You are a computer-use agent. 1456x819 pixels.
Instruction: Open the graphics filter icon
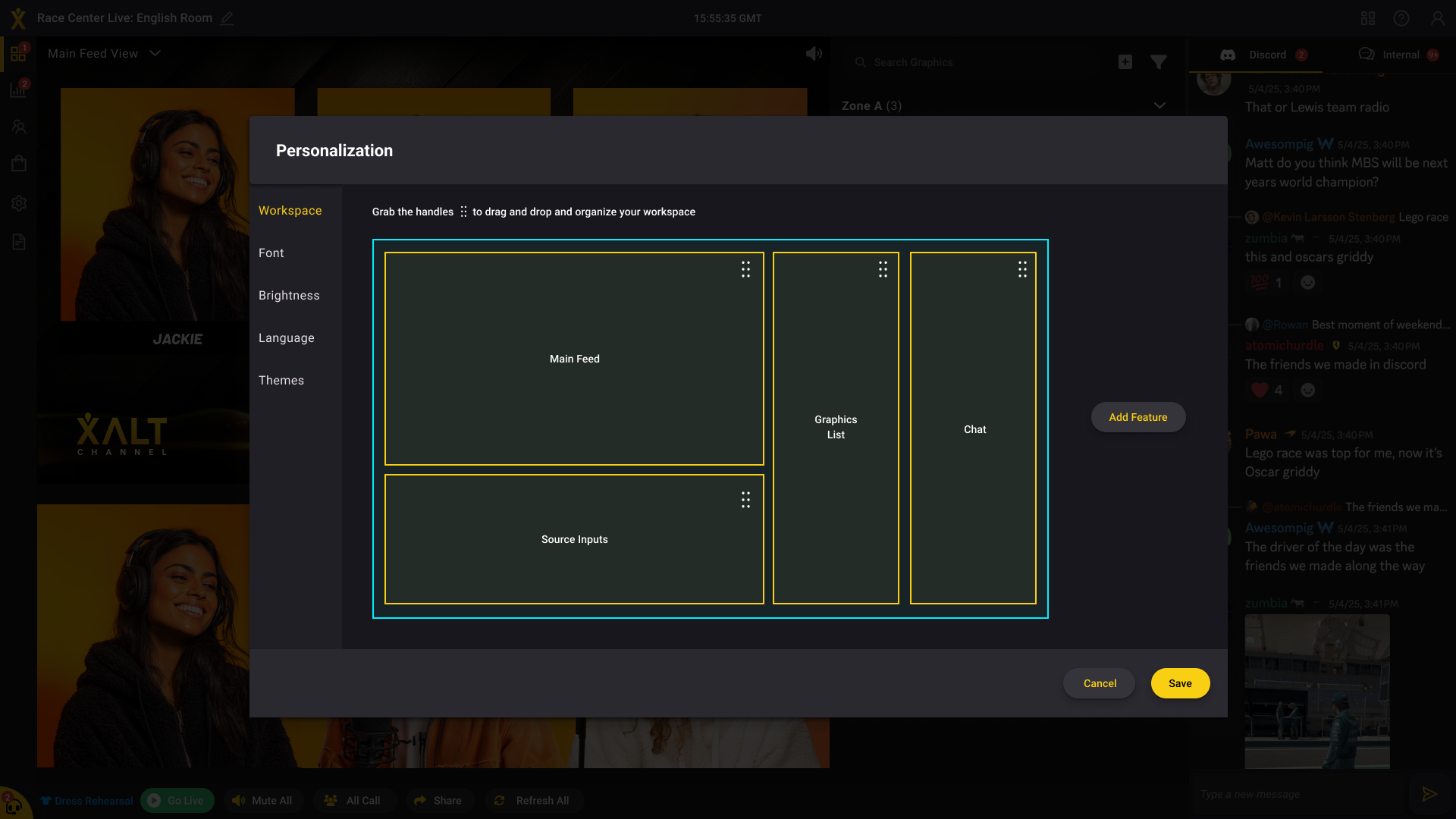[1159, 62]
